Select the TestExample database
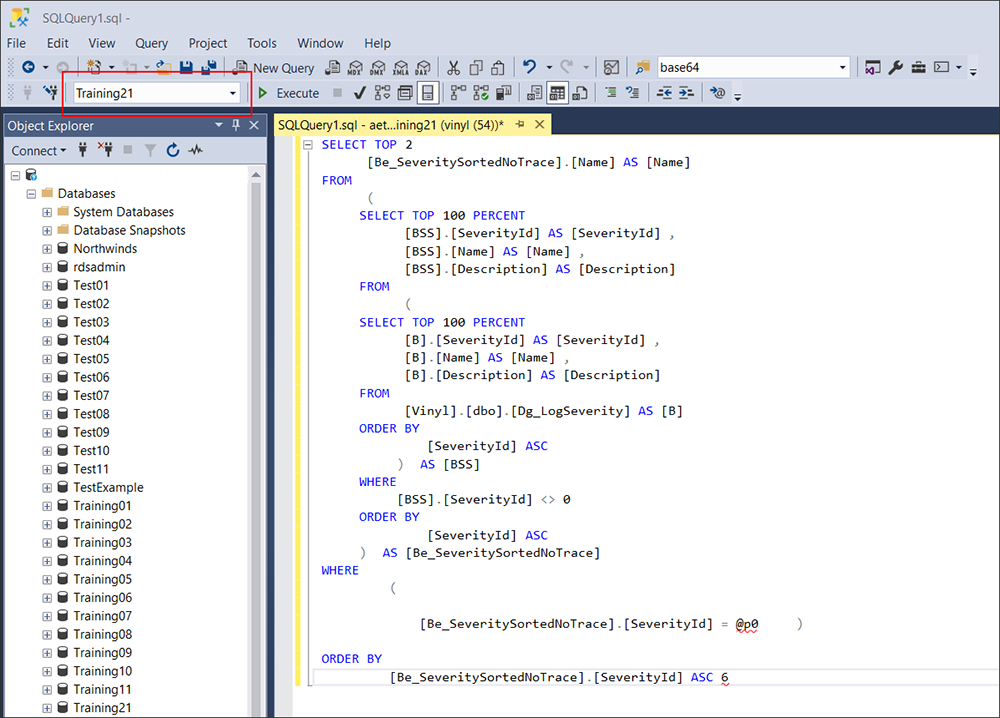This screenshot has width=1000, height=718. tap(108, 487)
